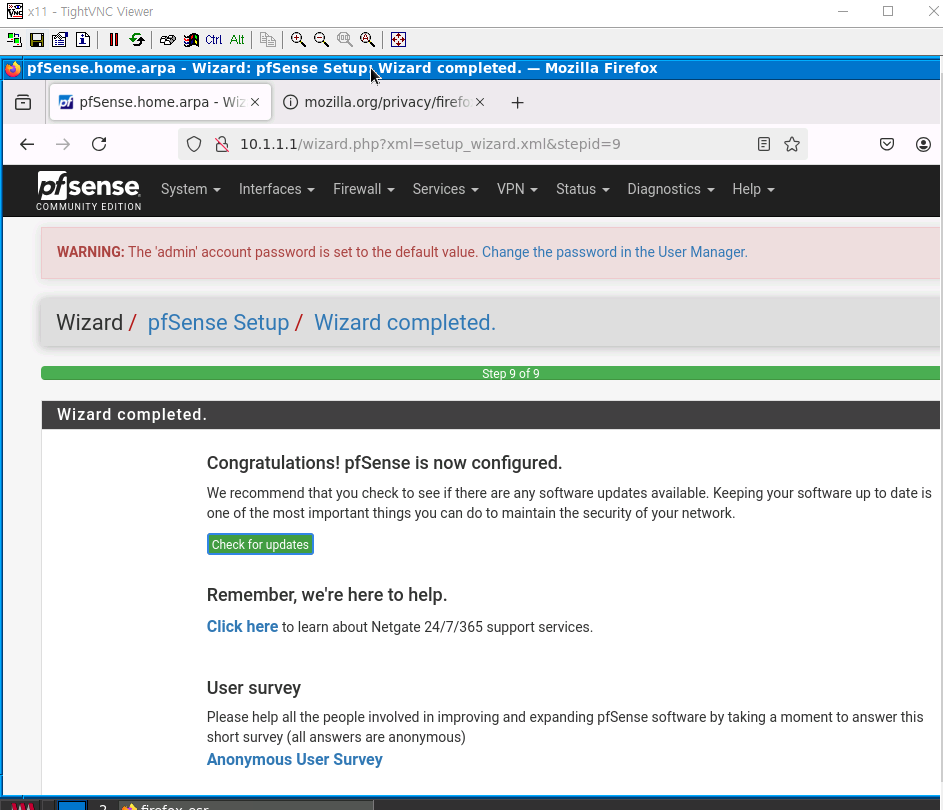Viewport: 943px width, 810px height.
Task: Open Firefox account profile icon
Action: tap(923, 144)
